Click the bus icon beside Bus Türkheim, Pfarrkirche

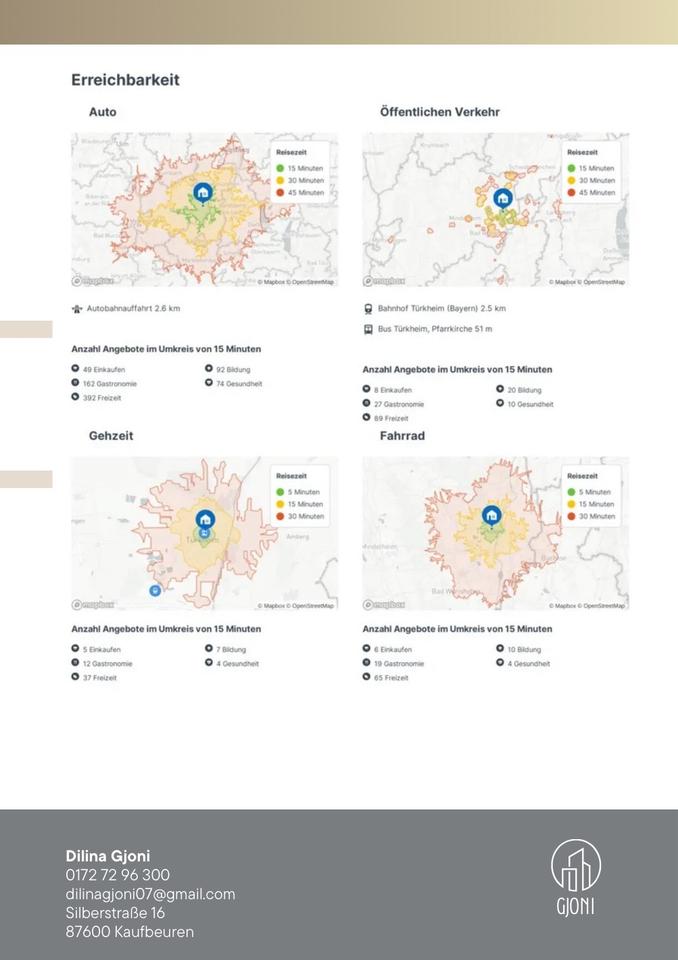coord(368,329)
